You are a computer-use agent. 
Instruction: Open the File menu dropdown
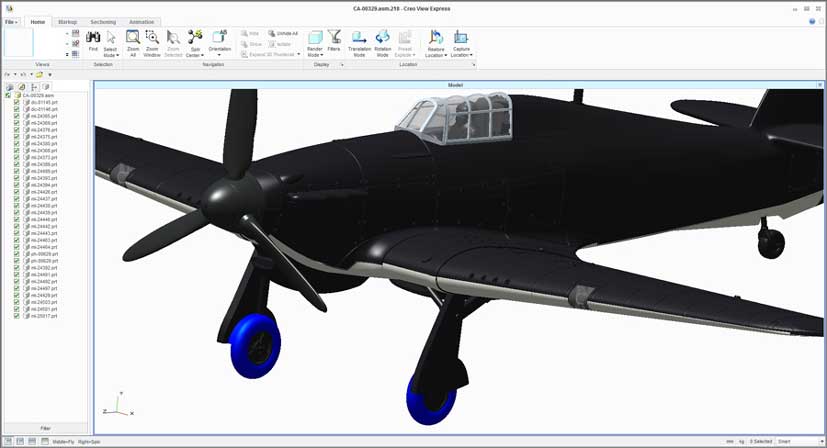click(x=11, y=22)
